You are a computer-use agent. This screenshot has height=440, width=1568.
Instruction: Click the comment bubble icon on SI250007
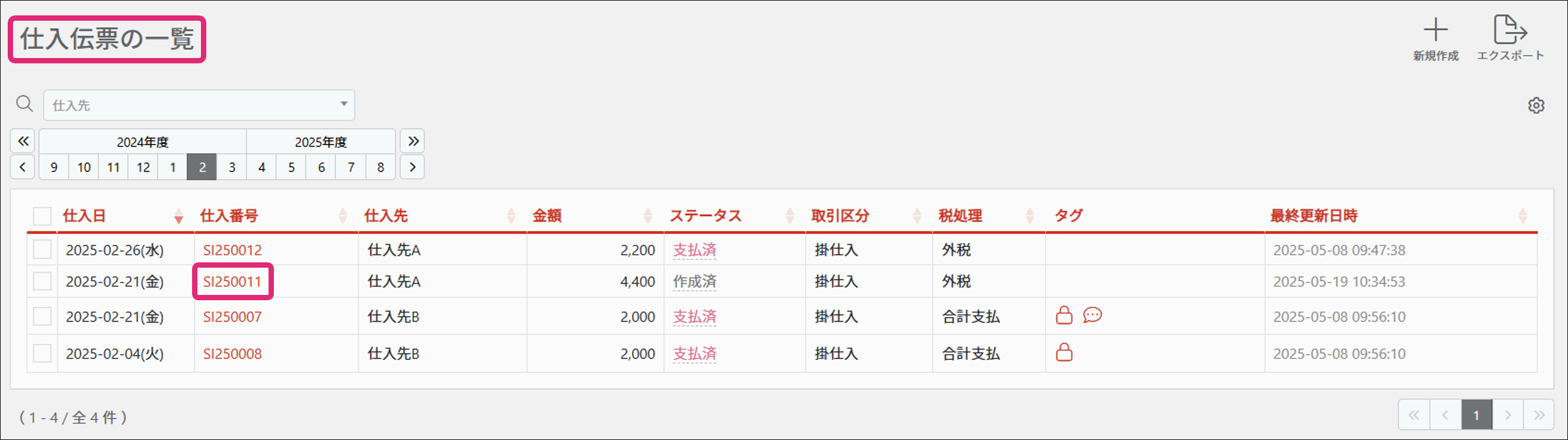[x=1092, y=316]
